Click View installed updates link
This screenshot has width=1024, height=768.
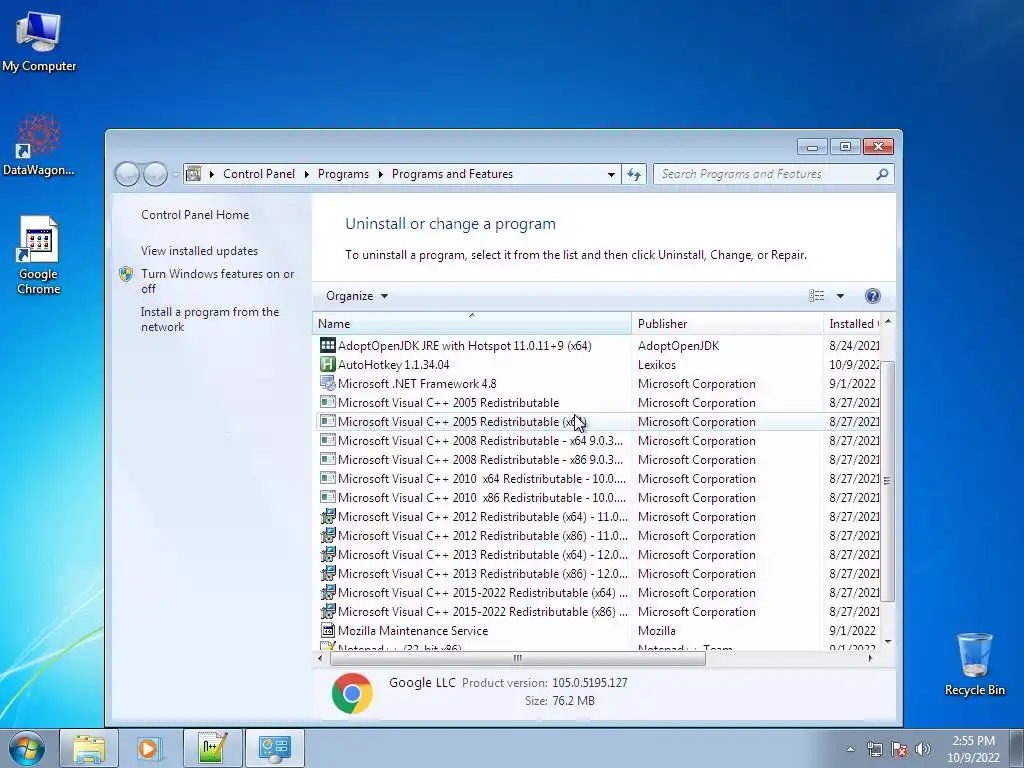point(199,251)
